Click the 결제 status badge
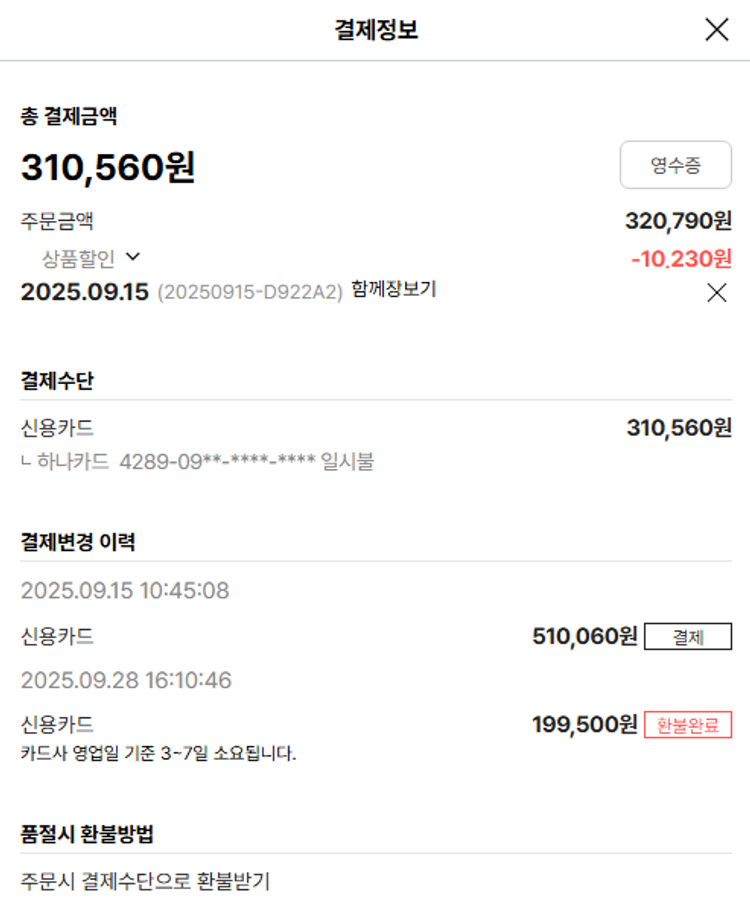Screen dimensions: 750x907 pyautogui.click(x=688, y=637)
